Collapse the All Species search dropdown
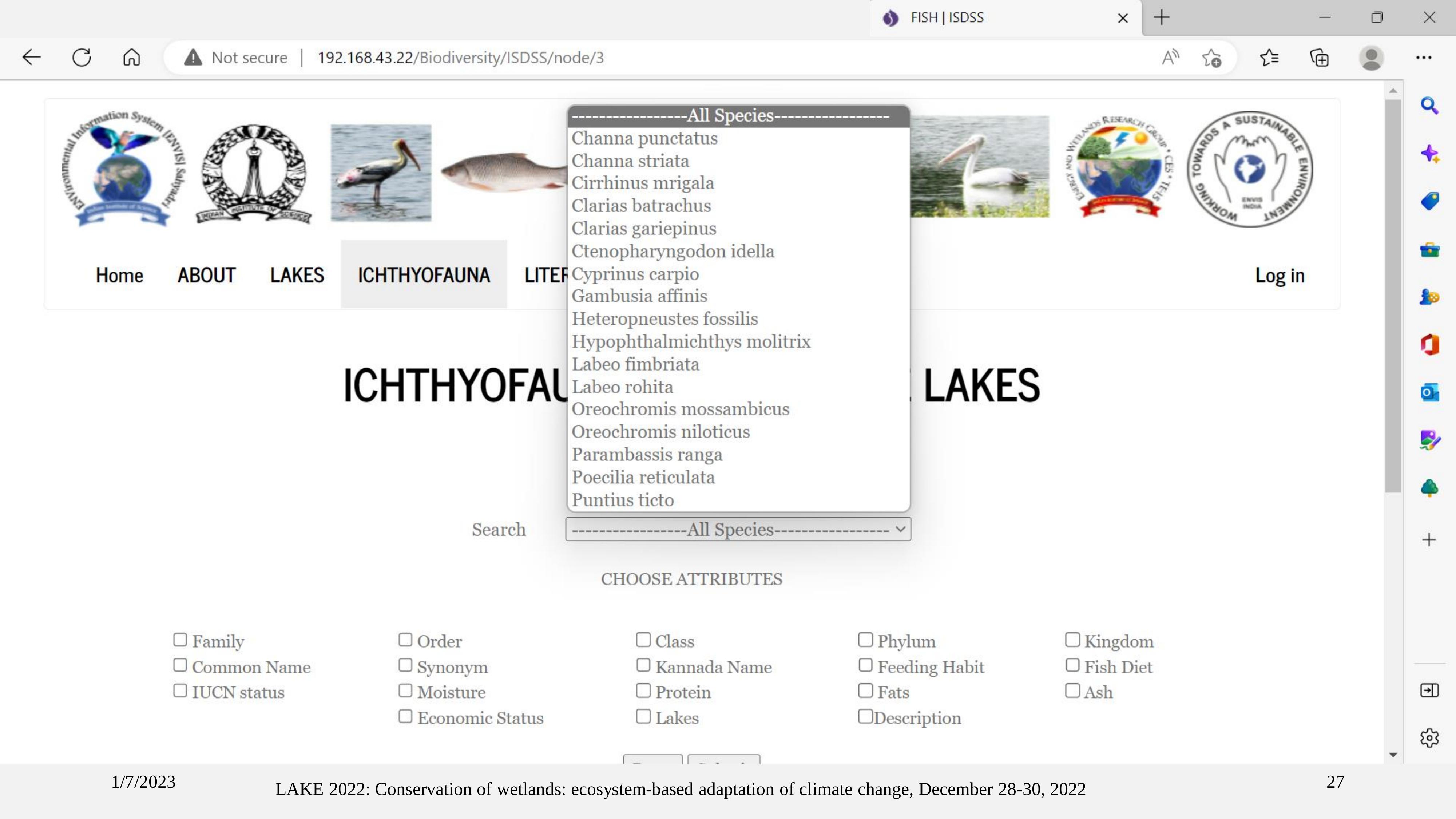Viewport: 1456px width, 819px height. tap(738, 529)
